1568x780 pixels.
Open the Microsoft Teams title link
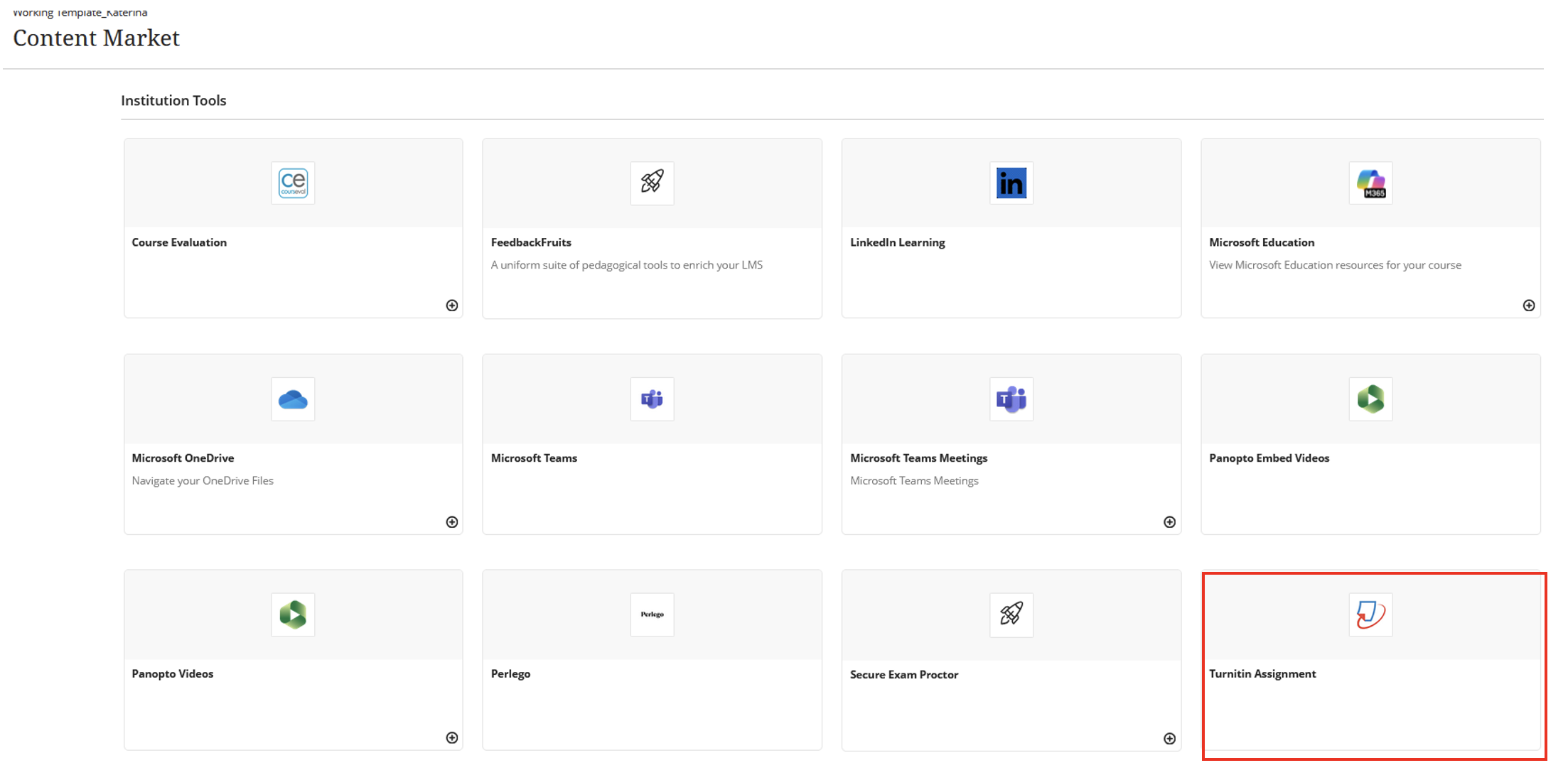534,458
